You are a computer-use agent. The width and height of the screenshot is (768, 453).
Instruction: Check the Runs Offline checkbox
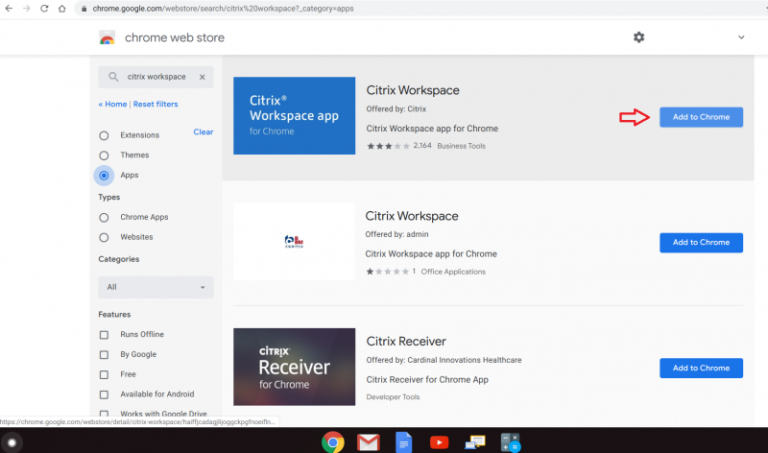coord(104,335)
